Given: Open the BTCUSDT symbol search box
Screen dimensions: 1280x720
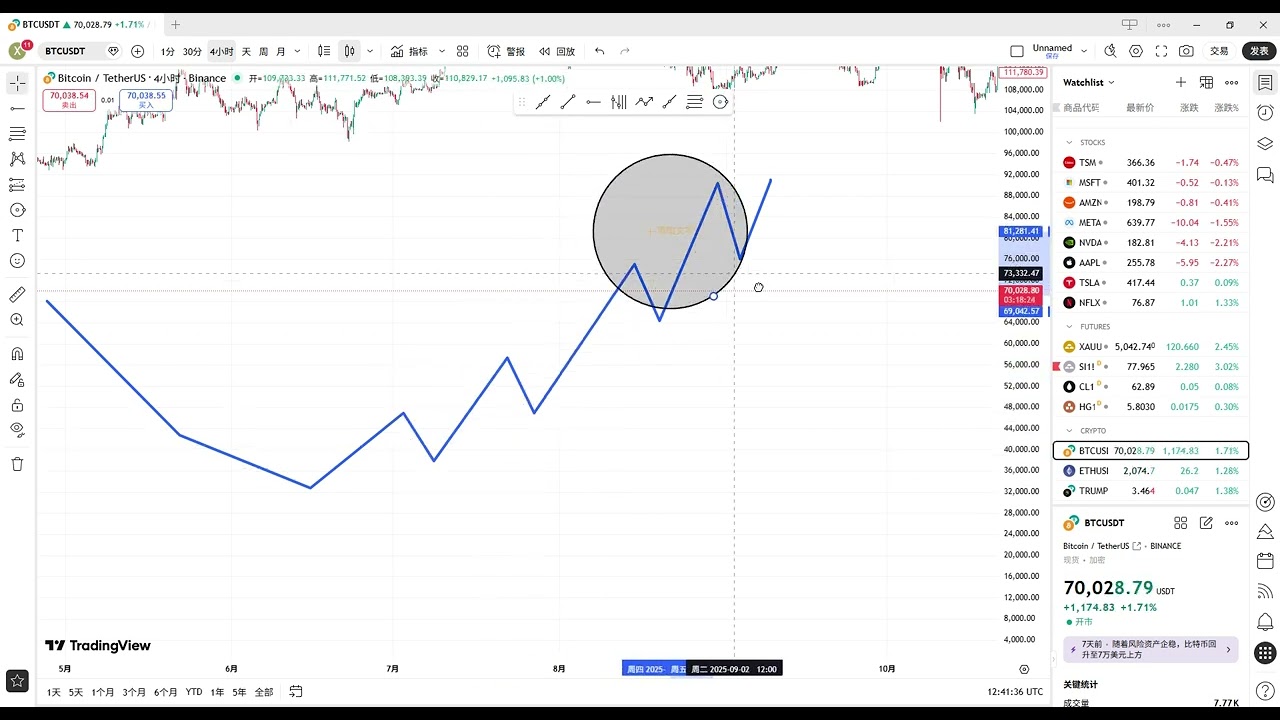Looking at the screenshot, I should 66,51.
